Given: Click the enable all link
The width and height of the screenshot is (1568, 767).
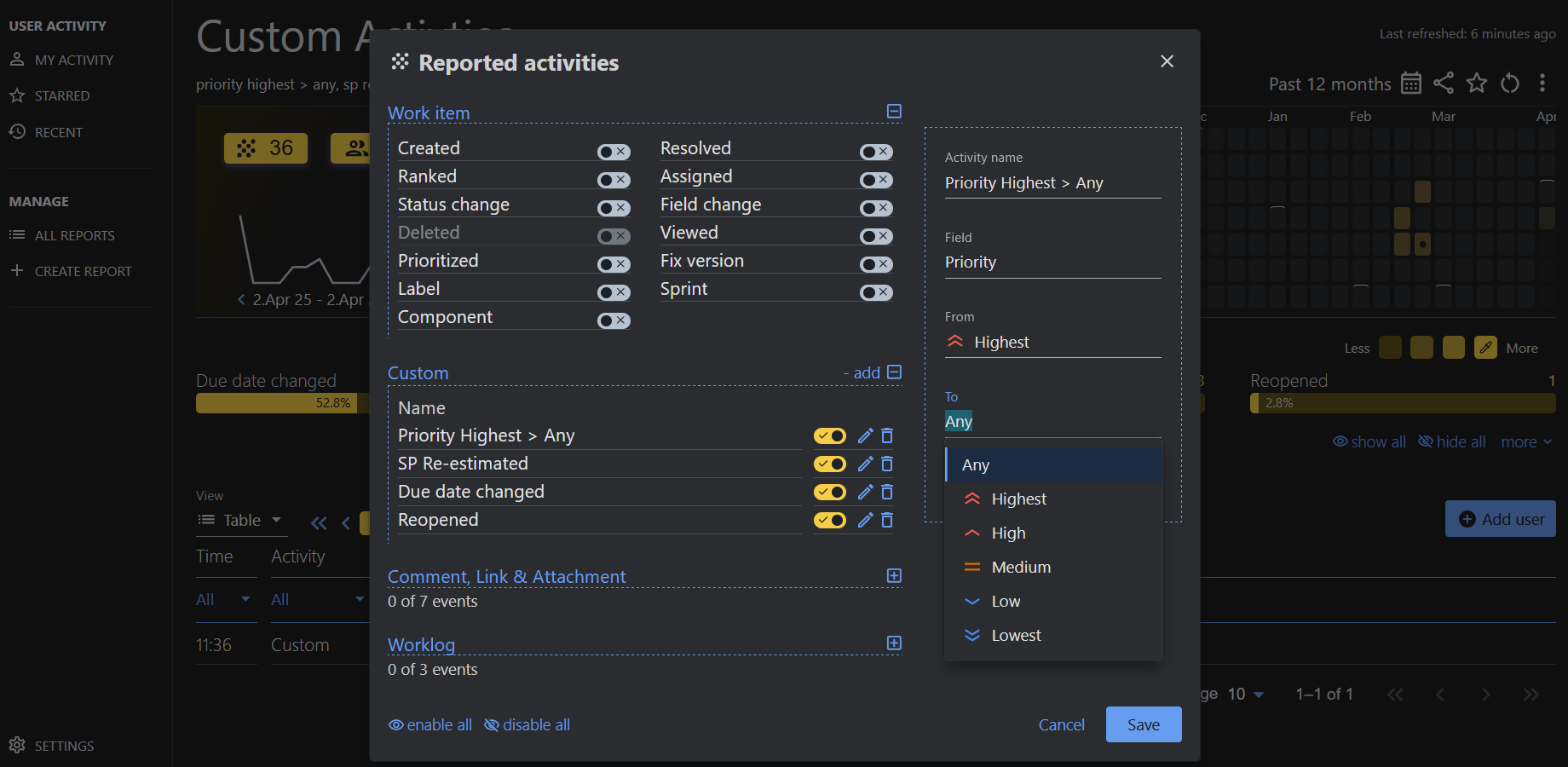Looking at the screenshot, I should point(429,724).
